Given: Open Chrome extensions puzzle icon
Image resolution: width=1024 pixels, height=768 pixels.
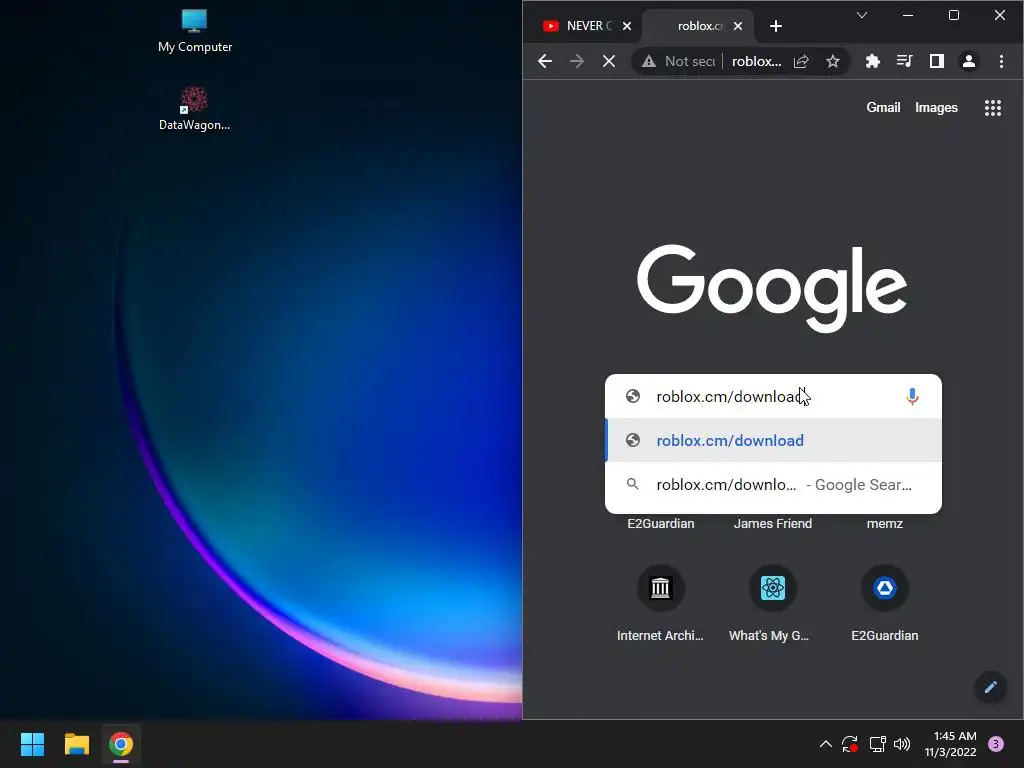Looking at the screenshot, I should click(x=872, y=61).
